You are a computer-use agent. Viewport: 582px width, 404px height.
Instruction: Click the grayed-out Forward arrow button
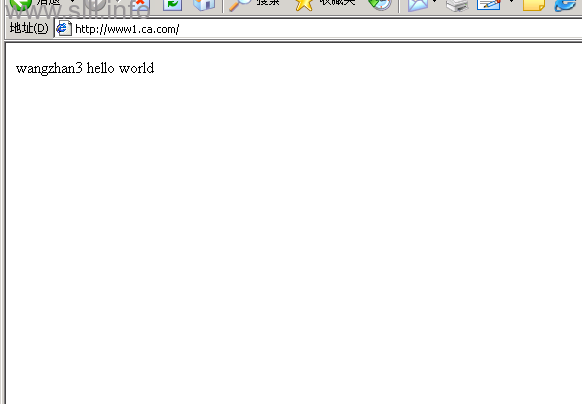[96, 4]
